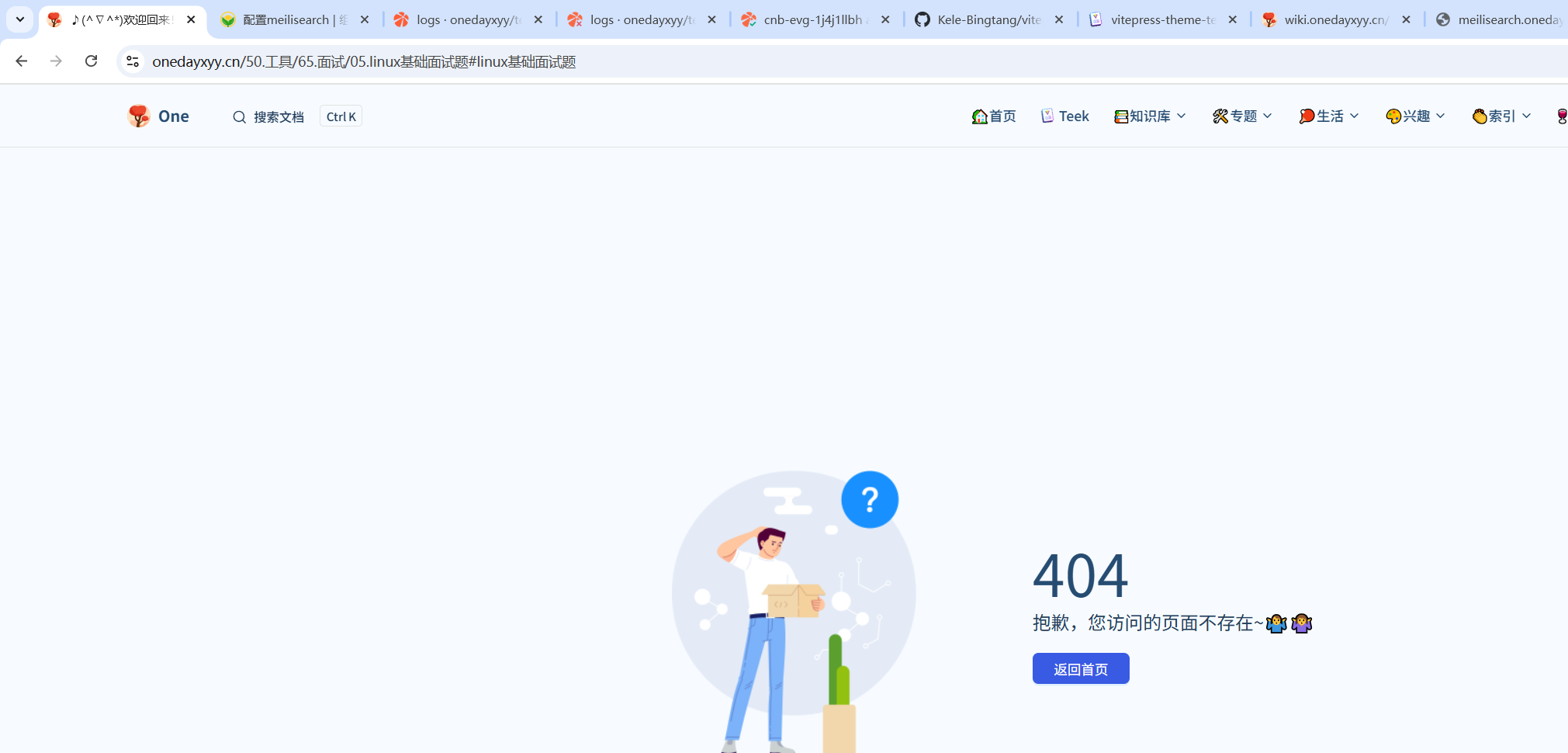
Task: Expand the 知识库 dropdown menu
Action: (1150, 116)
